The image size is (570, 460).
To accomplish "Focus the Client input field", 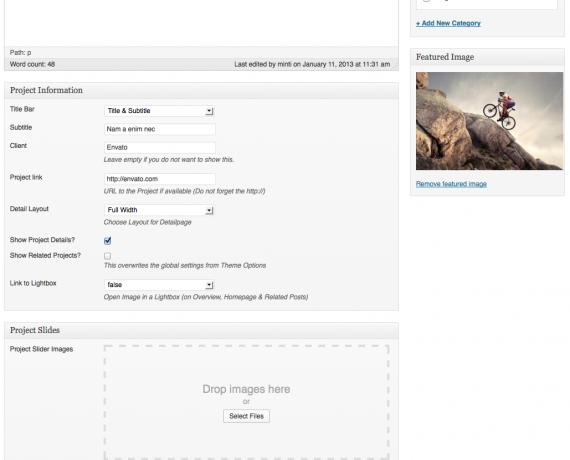I will [x=160, y=147].
